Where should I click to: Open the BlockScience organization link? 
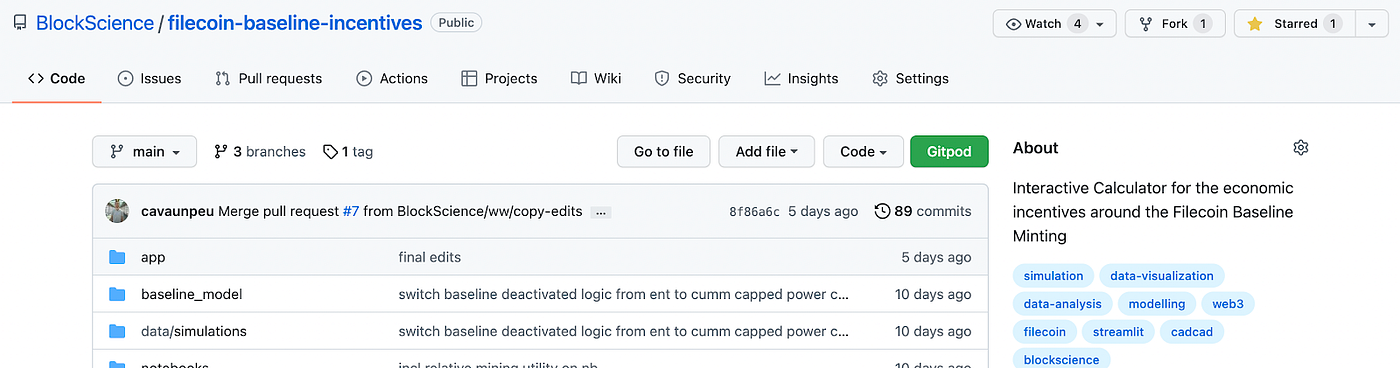coord(95,23)
